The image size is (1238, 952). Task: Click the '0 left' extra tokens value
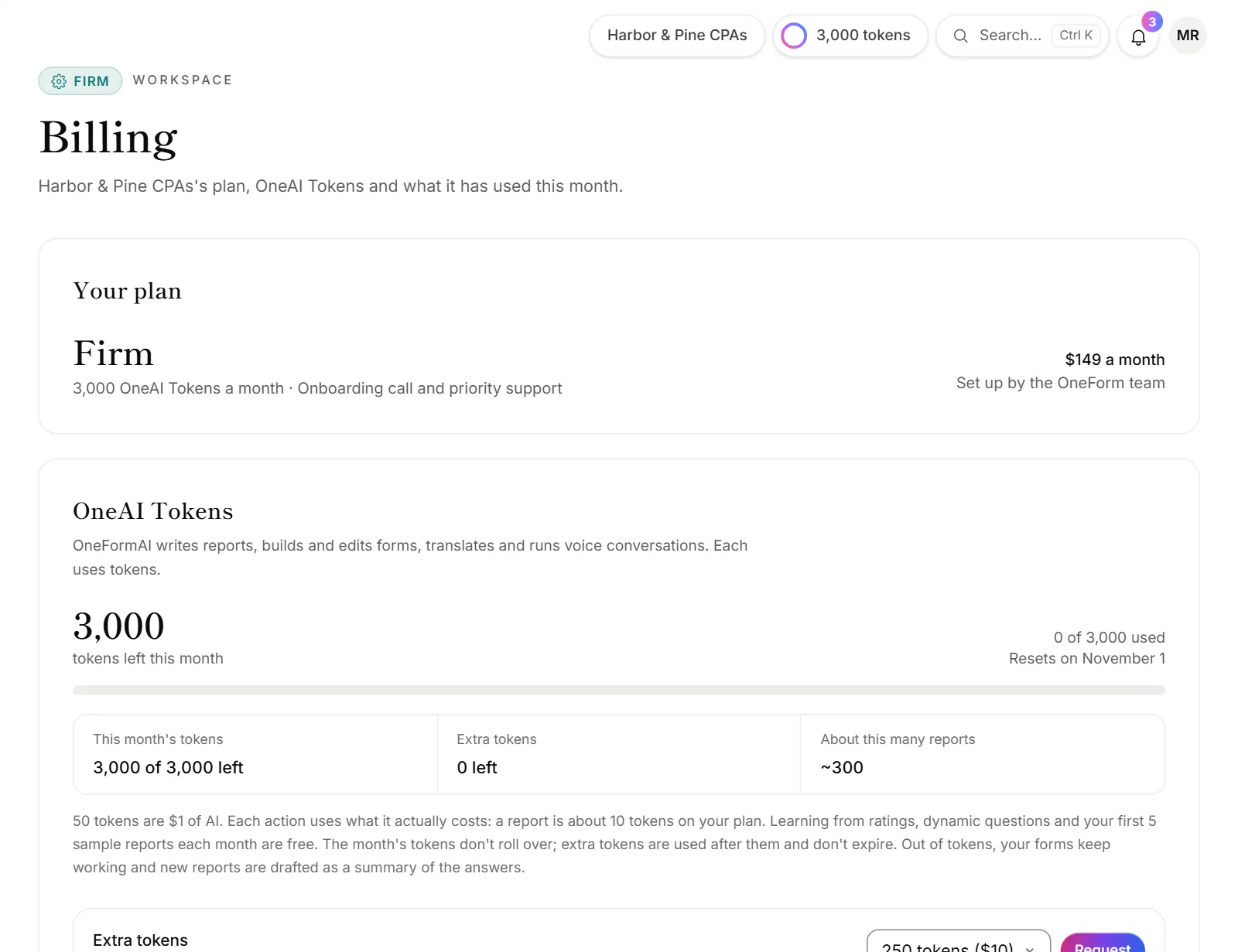(477, 767)
